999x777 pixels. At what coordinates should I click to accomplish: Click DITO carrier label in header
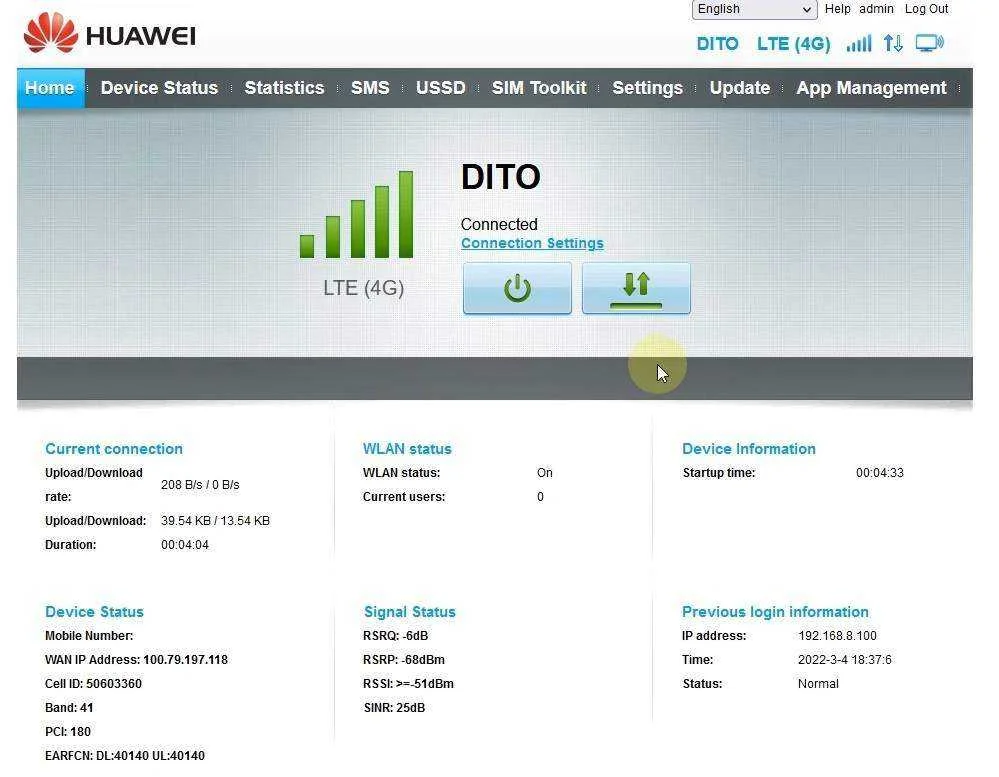pyautogui.click(x=717, y=44)
